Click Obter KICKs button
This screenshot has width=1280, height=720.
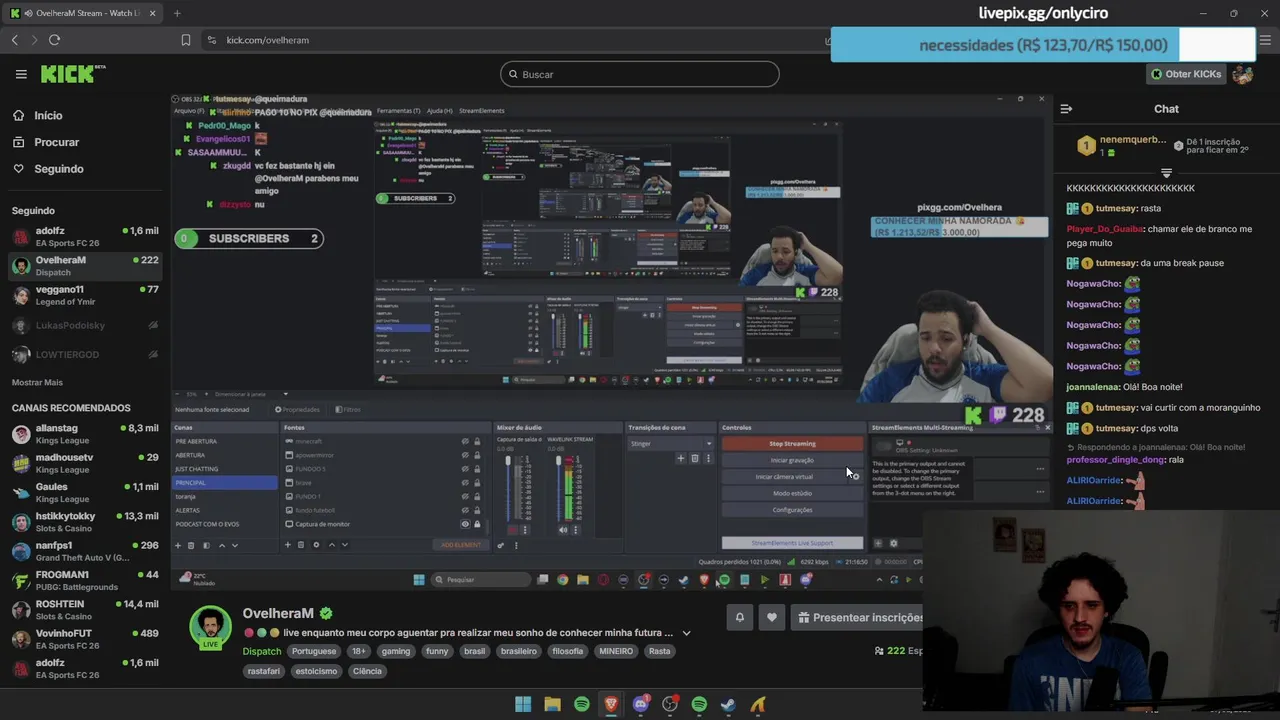(x=1186, y=74)
